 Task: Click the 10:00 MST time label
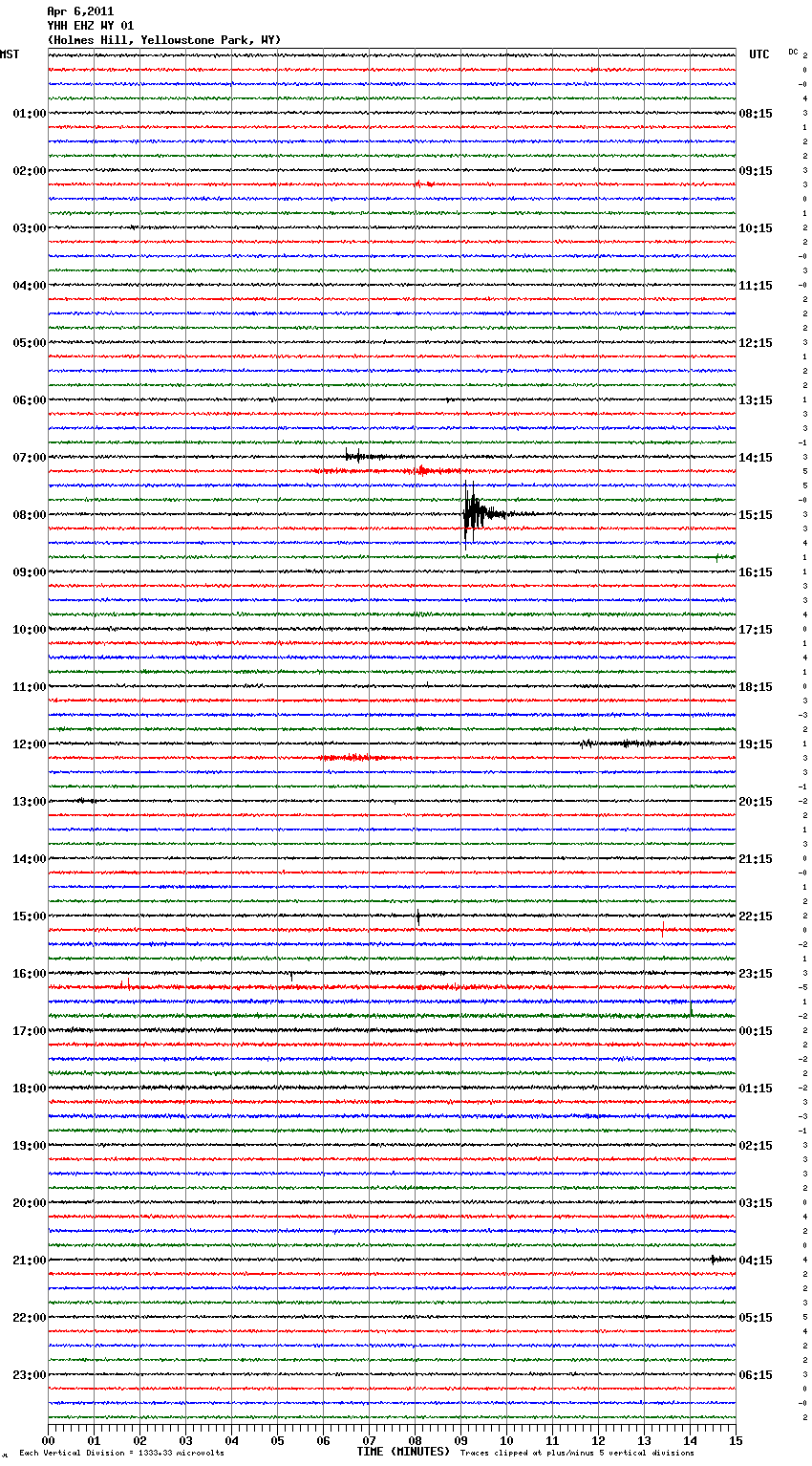(x=30, y=630)
